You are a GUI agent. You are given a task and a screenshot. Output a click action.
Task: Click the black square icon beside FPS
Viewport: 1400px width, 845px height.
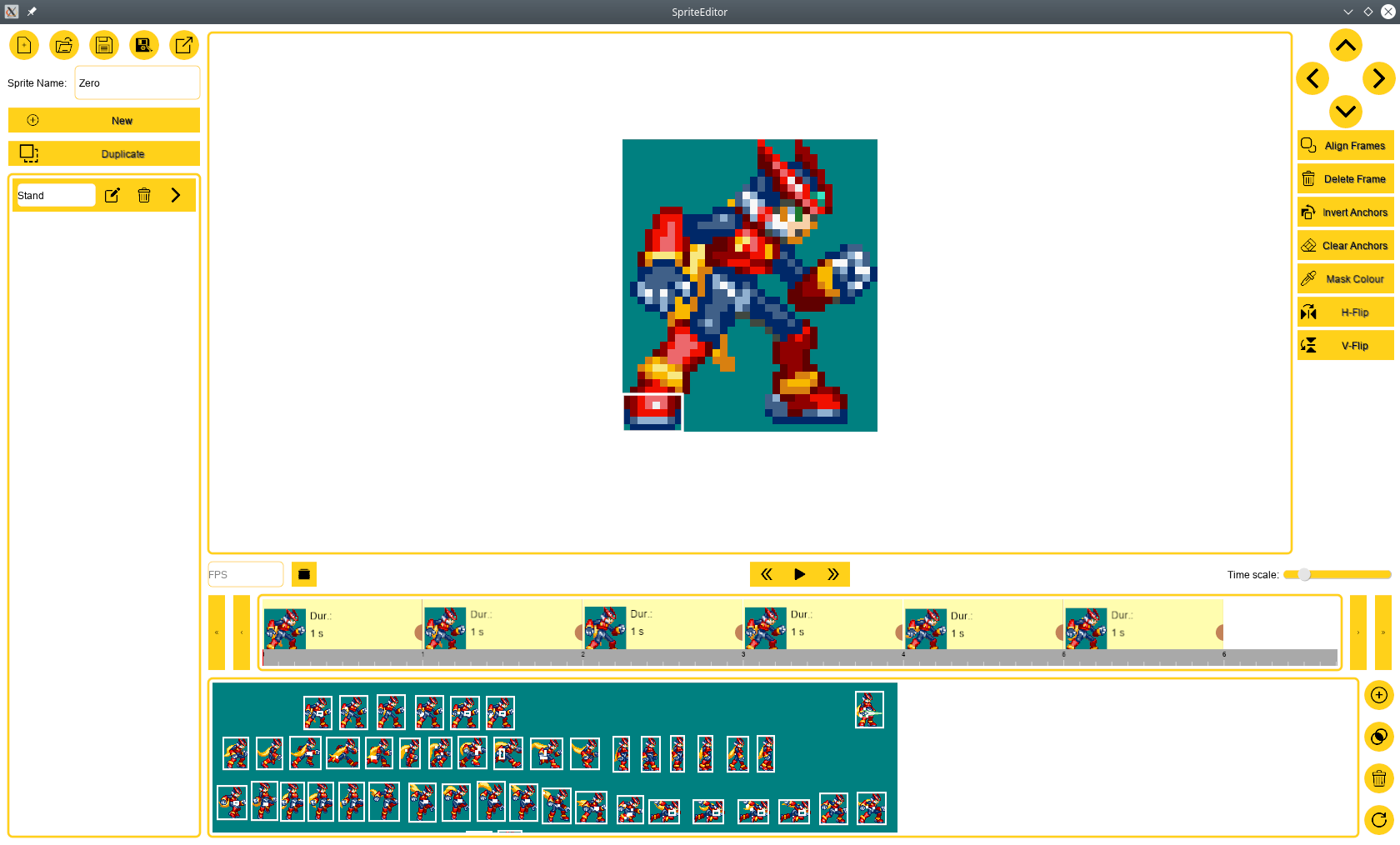304,574
